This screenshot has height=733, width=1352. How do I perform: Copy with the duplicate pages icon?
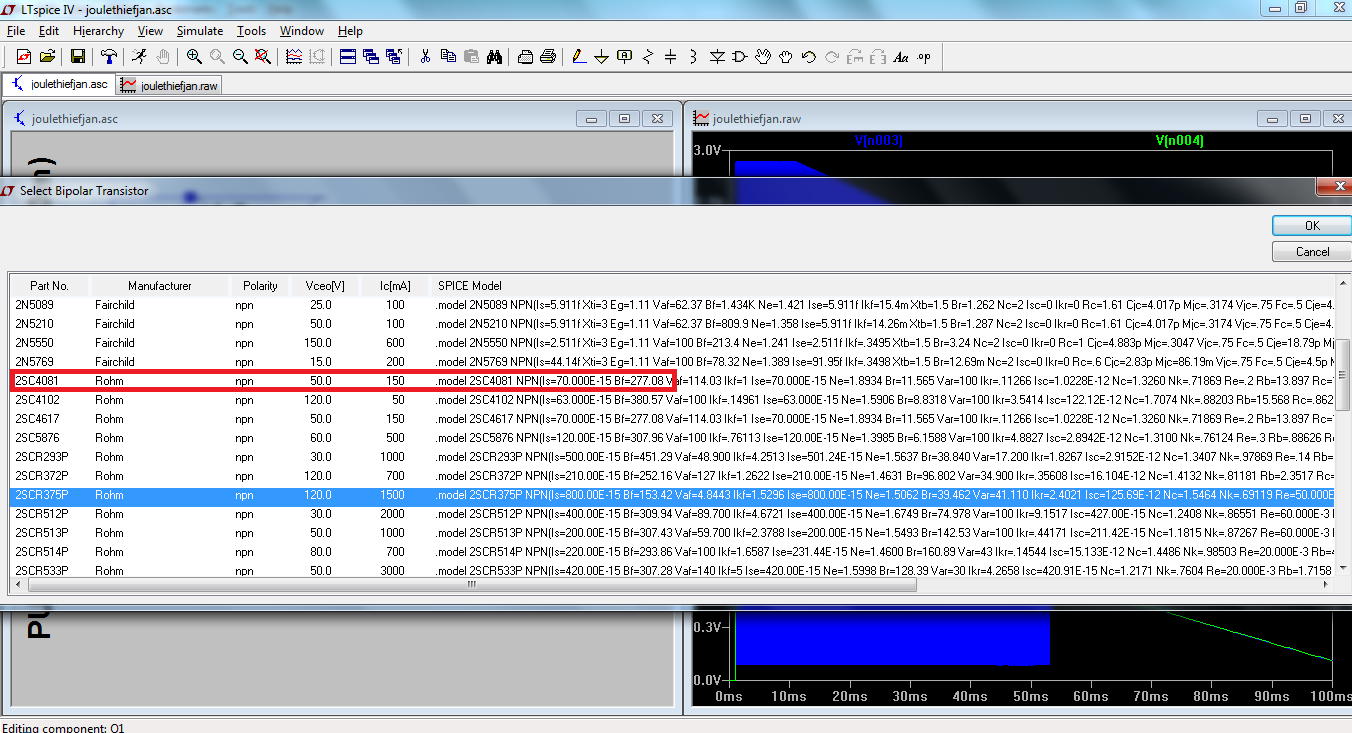pyautogui.click(x=448, y=56)
